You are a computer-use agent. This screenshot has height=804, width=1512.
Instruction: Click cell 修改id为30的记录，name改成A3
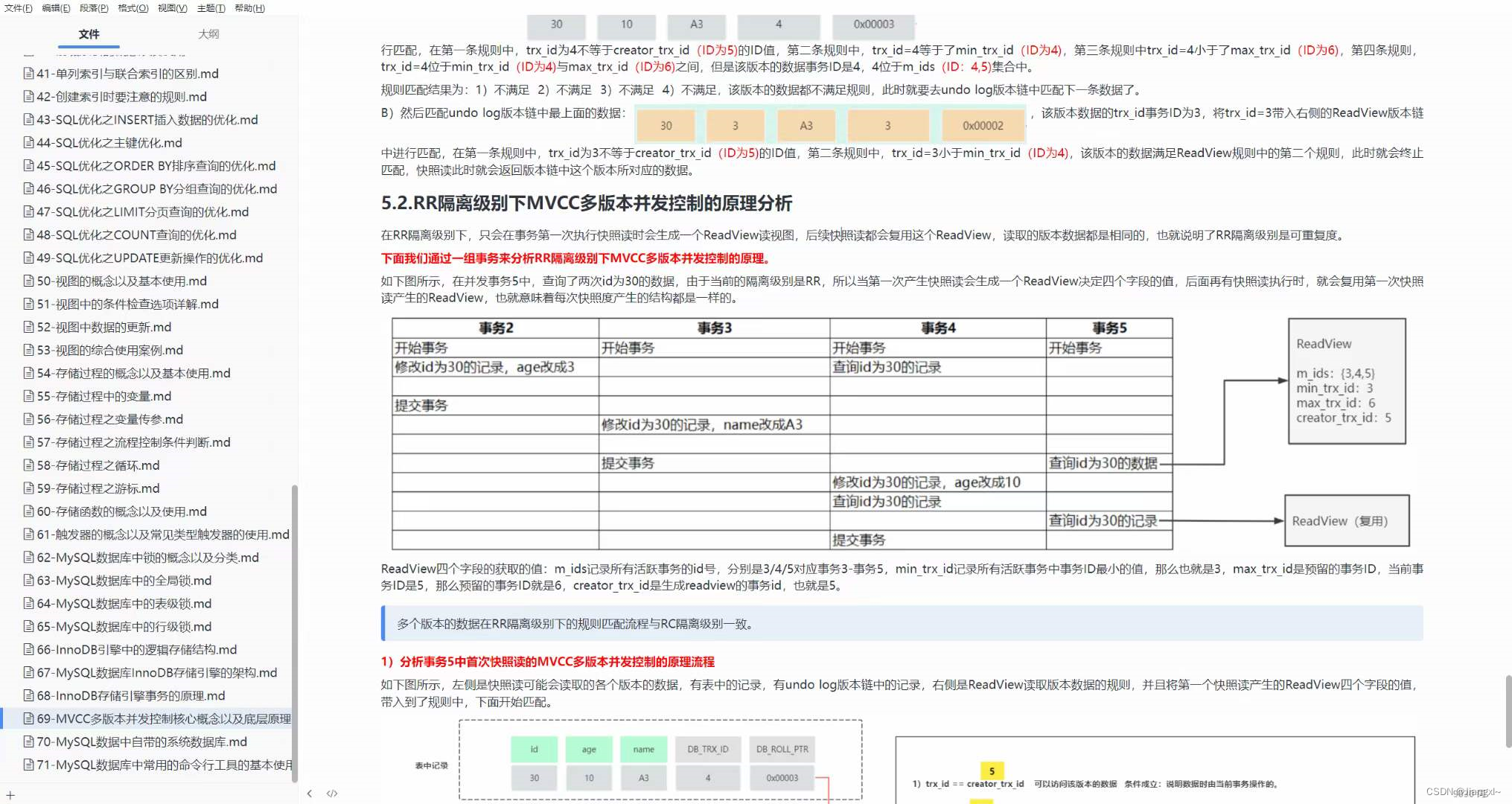click(715, 425)
